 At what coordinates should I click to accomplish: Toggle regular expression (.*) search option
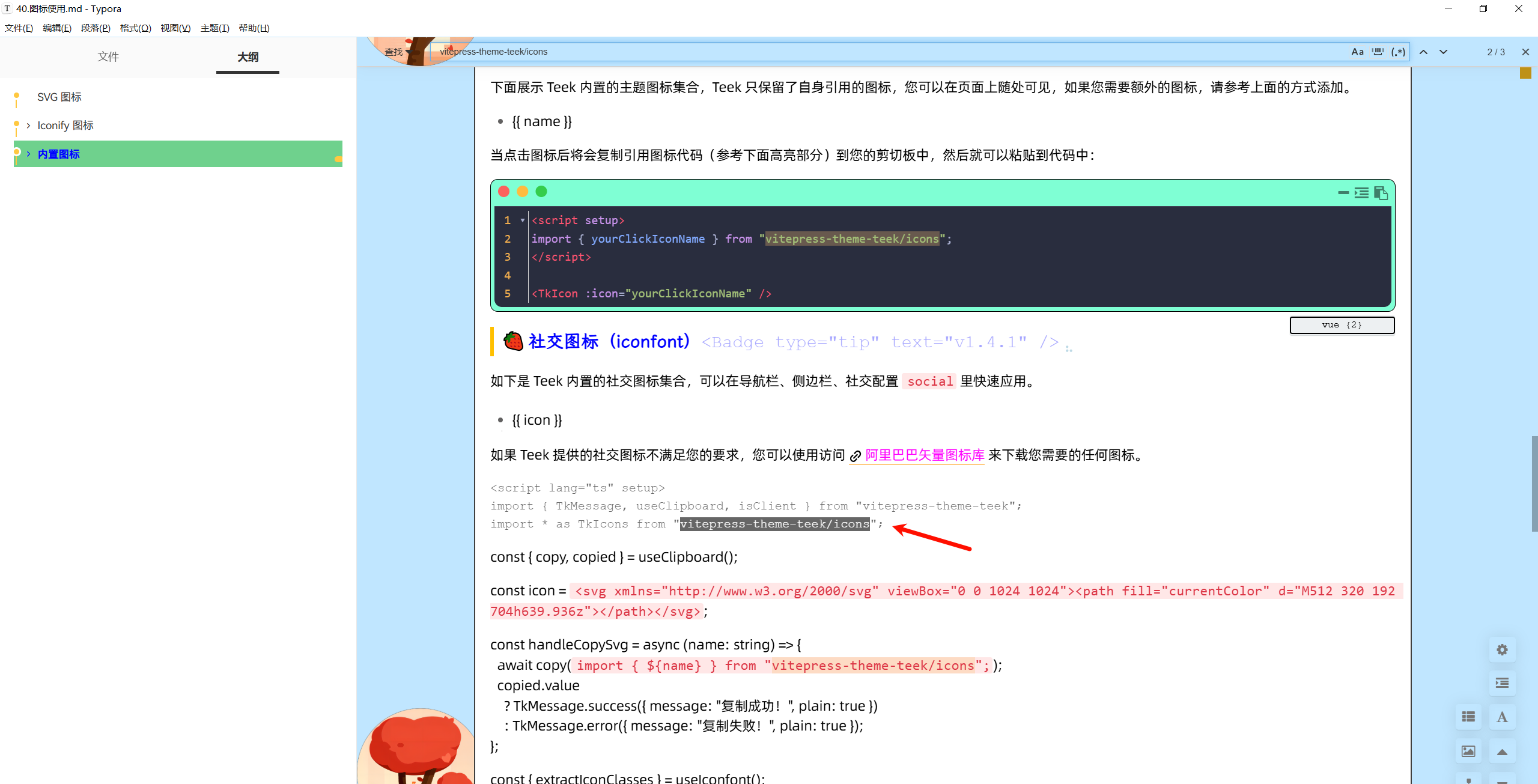coord(1398,52)
